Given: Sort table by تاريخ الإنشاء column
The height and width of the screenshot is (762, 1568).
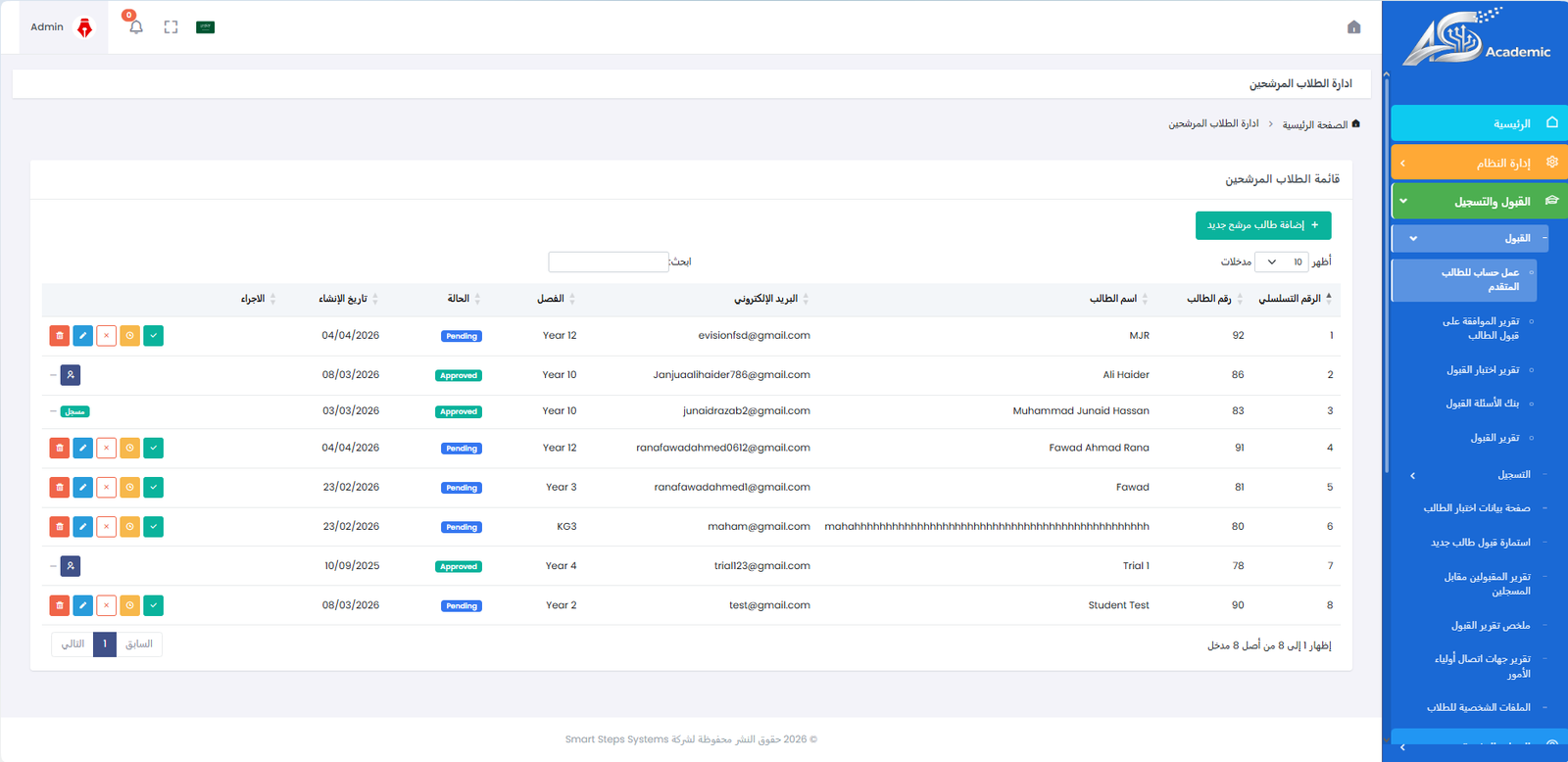Looking at the screenshot, I should click(x=343, y=299).
